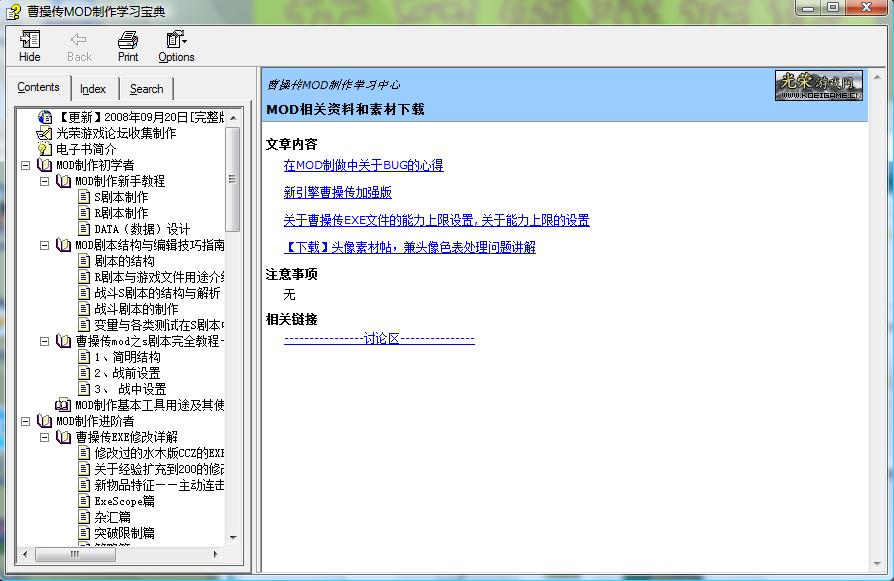Image resolution: width=894 pixels, height=581 pixels.
Task: Click the content pane scroll-down arrow
Action: (x=877, y=564)
